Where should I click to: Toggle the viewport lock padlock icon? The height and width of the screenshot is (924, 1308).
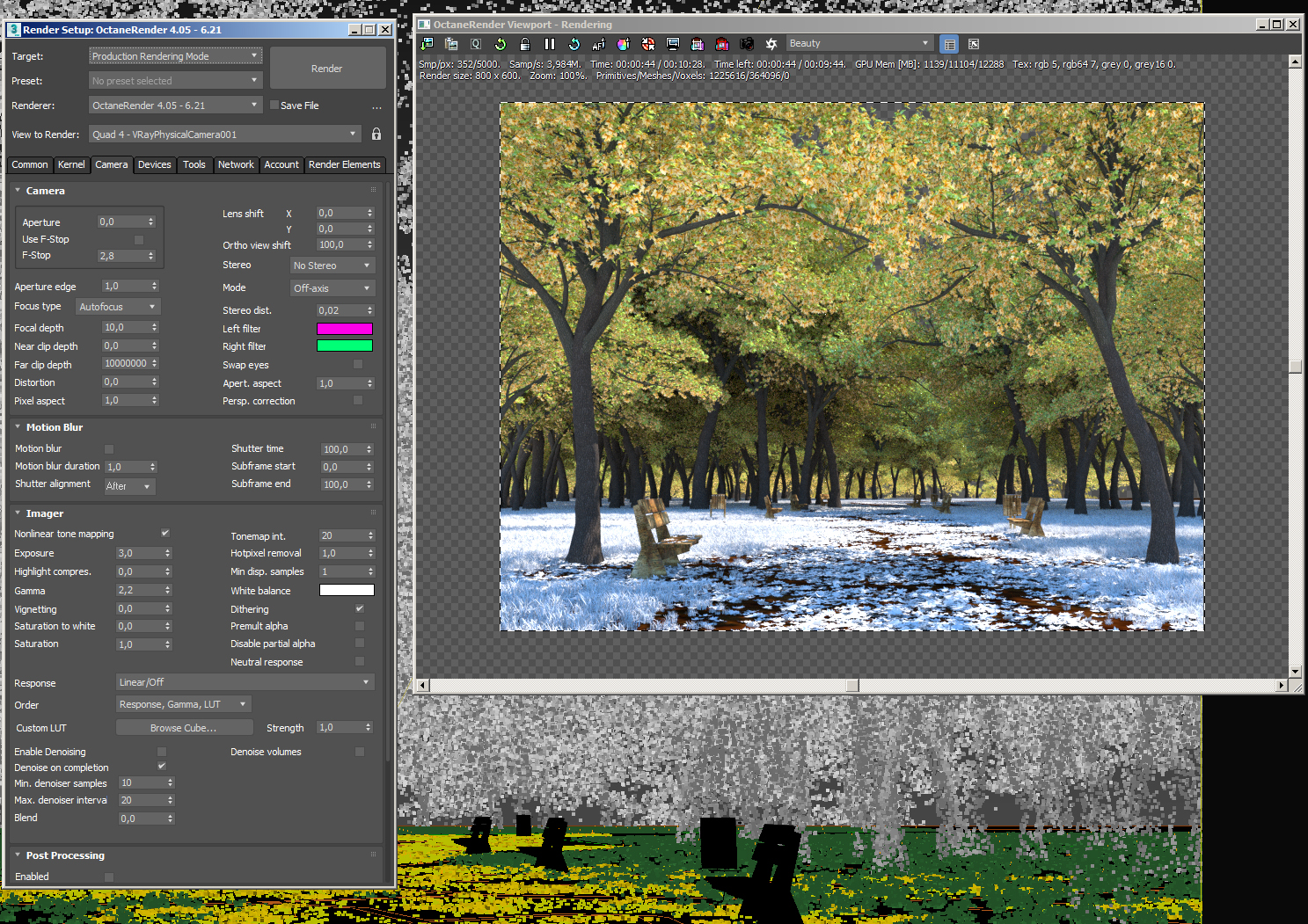[525, 44]
